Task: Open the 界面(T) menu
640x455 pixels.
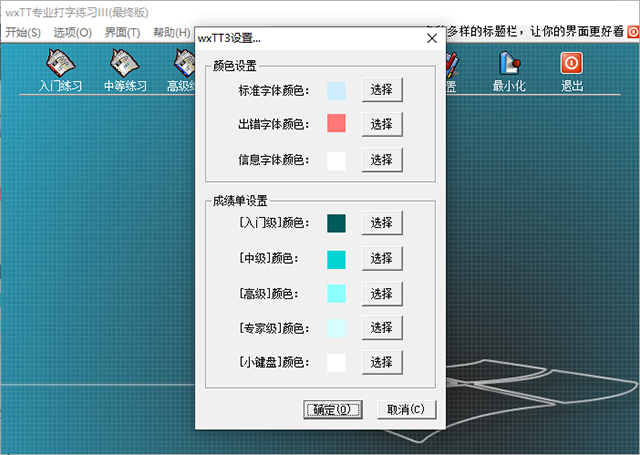Action: click(x=122, y=32)
